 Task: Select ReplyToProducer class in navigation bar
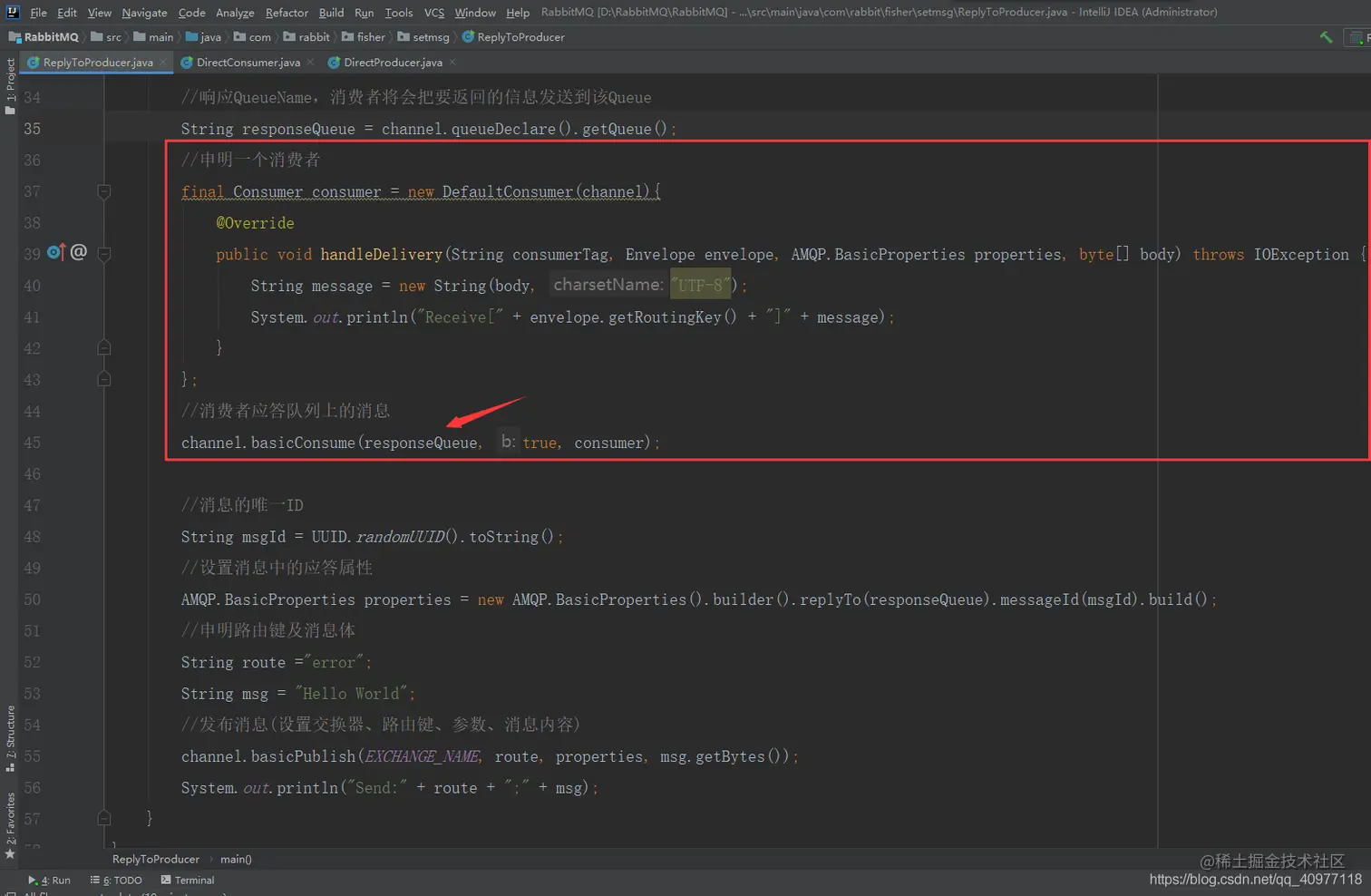click(513, 37)
